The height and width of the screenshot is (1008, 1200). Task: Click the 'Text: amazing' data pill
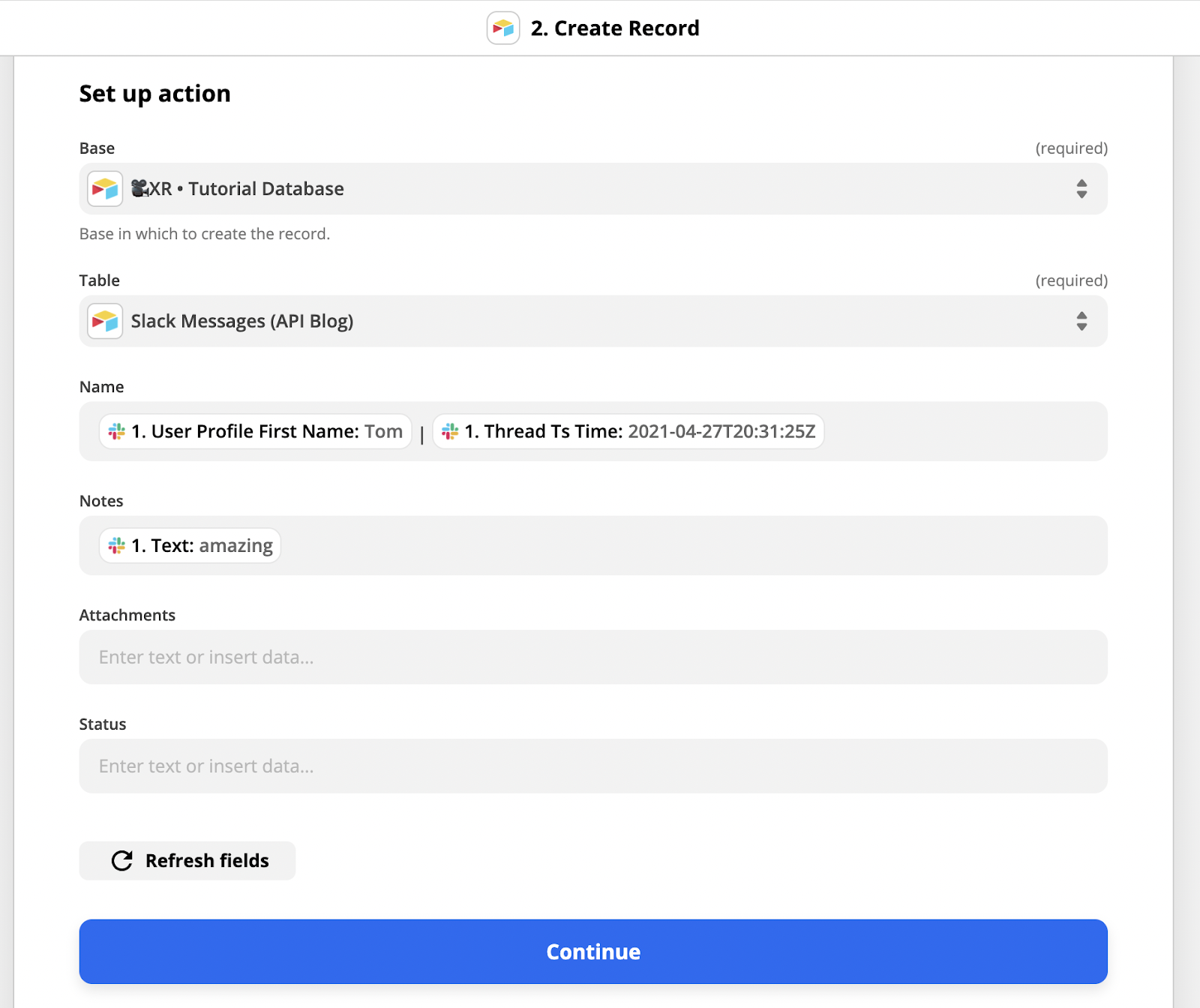click(190, 545)
